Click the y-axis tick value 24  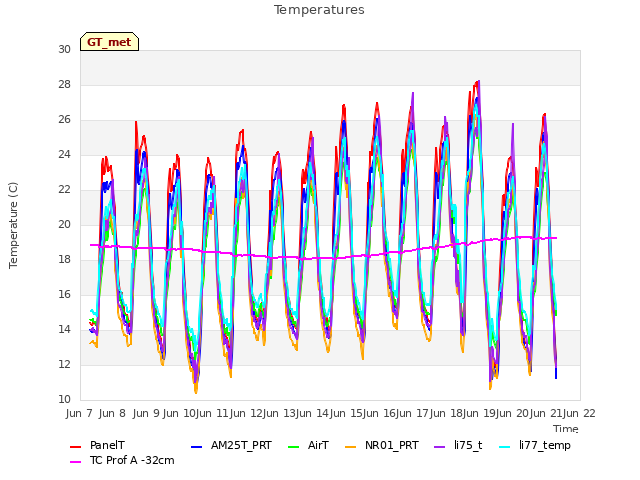[x=64, y=155]
